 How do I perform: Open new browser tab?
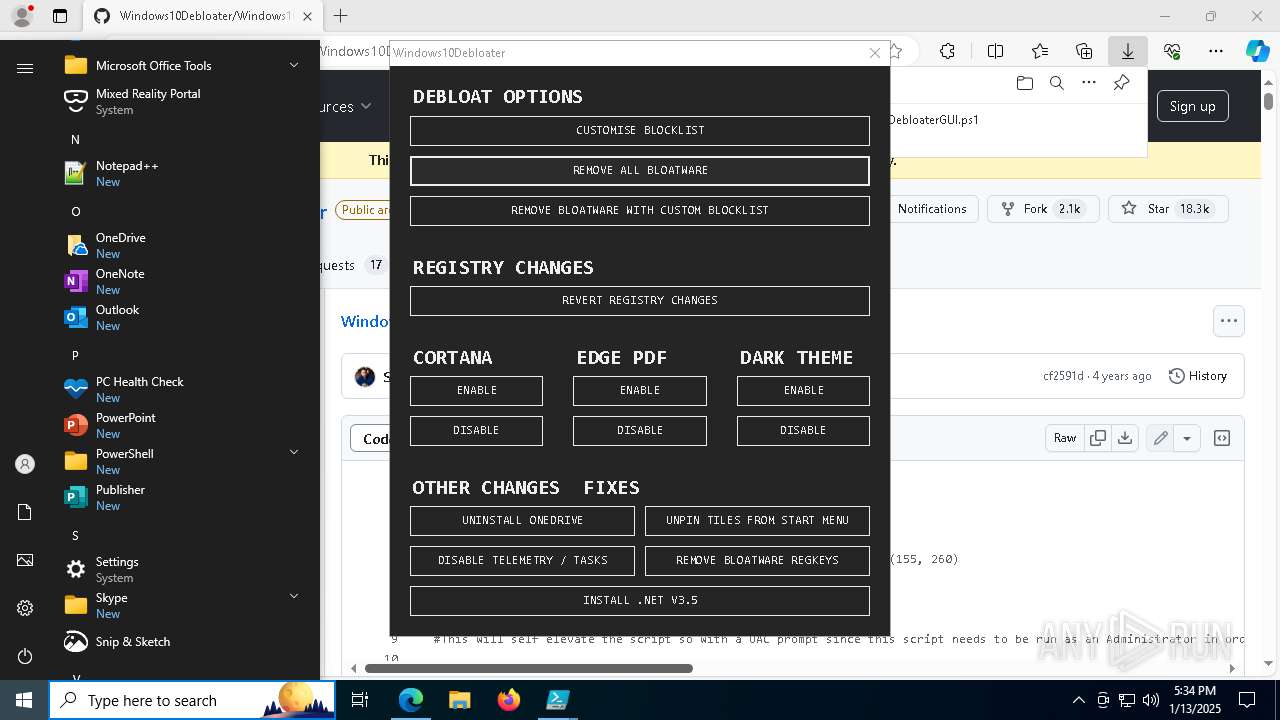[x=341, y=16]
